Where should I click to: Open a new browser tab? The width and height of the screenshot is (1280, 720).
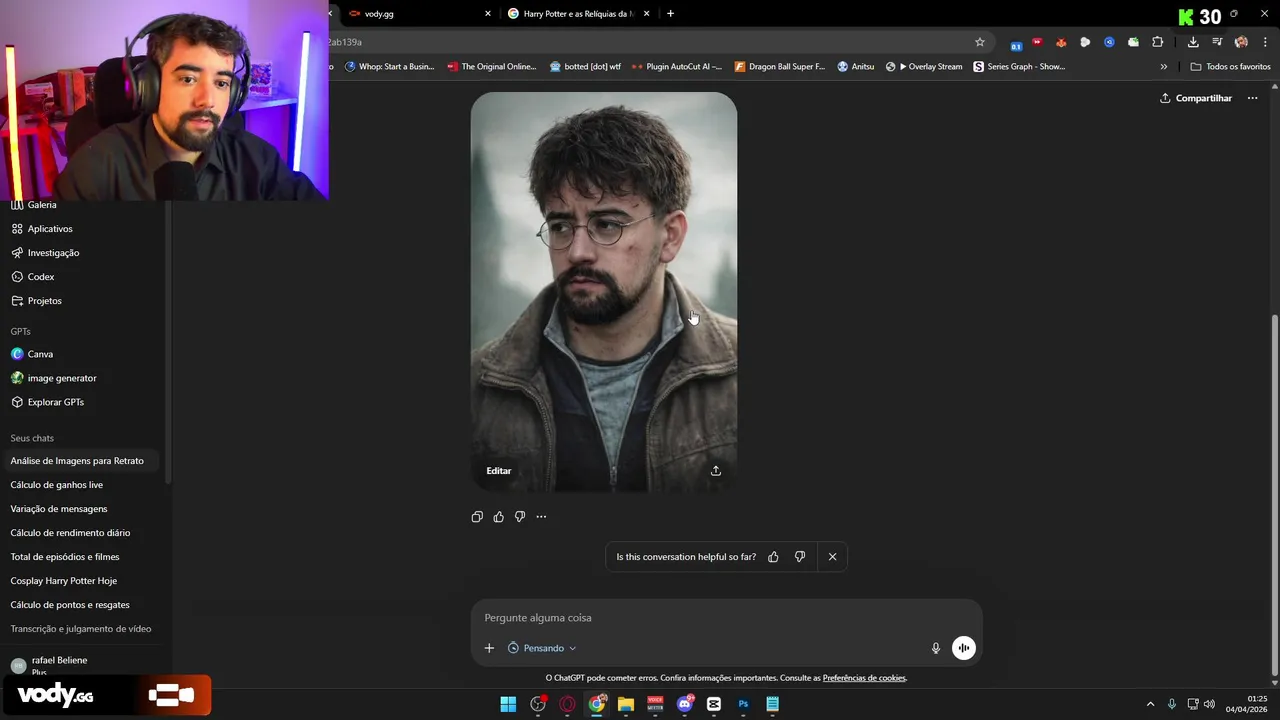click(x=670, y=14)
